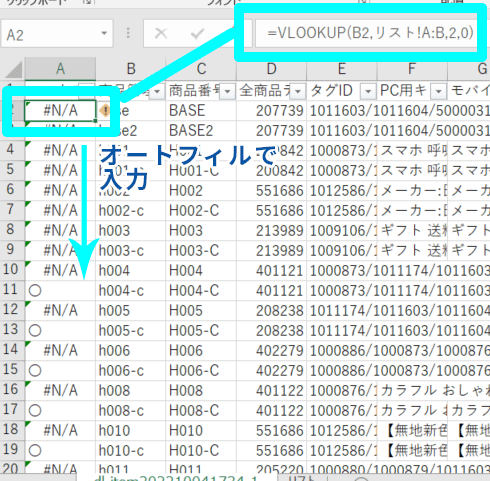Select cell A18 showing #N/A

(x=60, y=431)
